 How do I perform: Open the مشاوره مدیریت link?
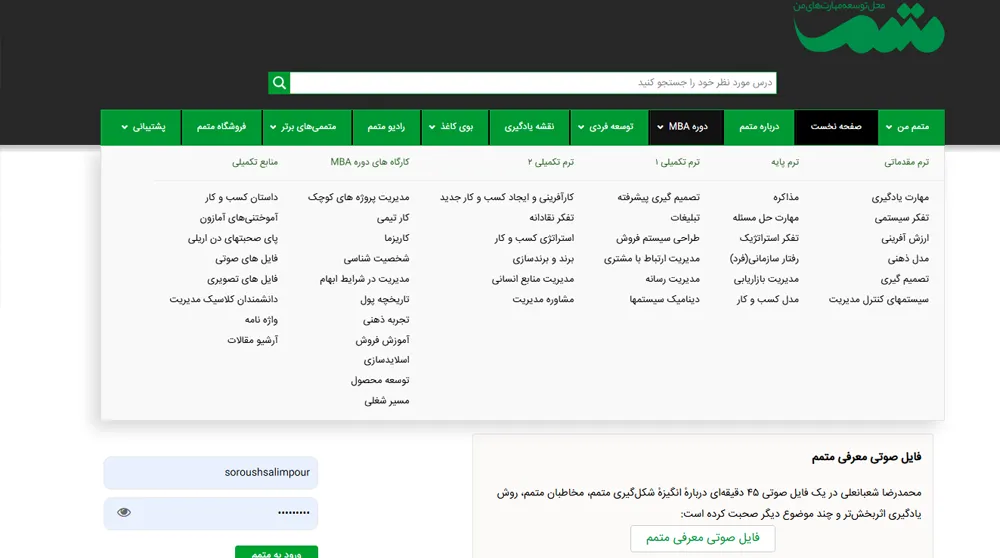tap(543, 300)
